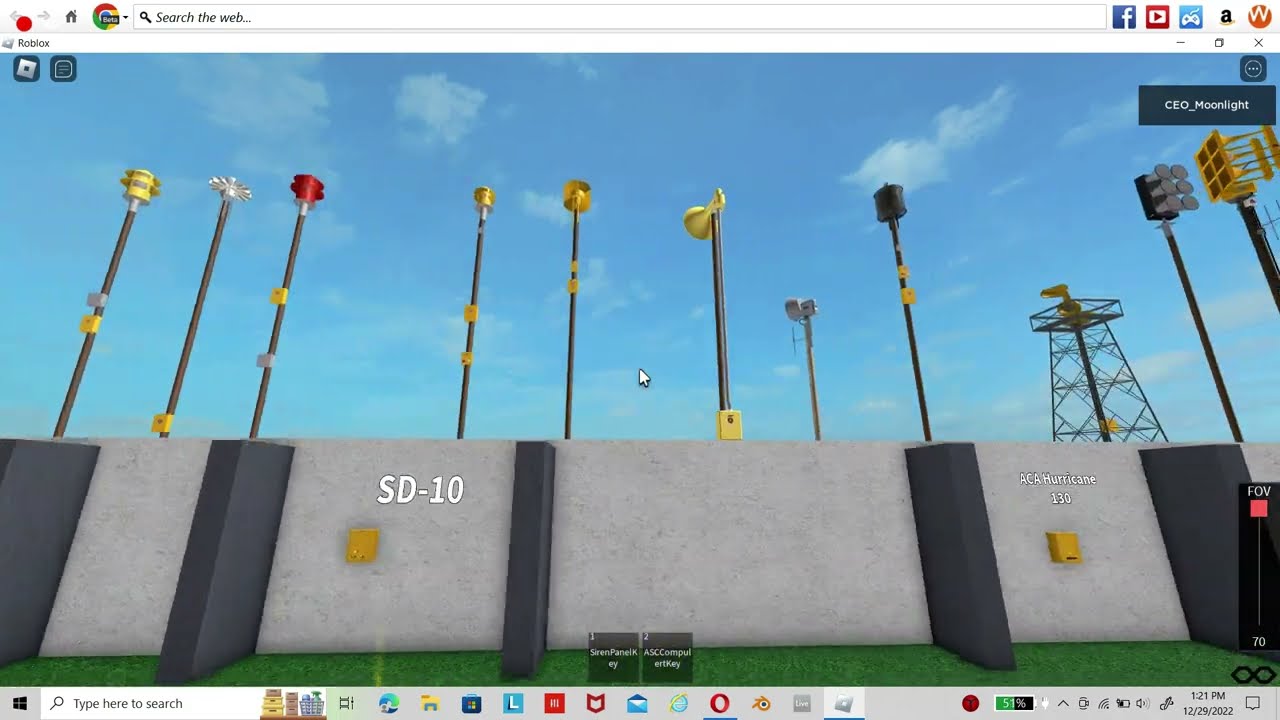The width and height of the screenshot is (1280, 720).
Task: Open the teal L app on taskbar
Action: [x=513, y=703]
